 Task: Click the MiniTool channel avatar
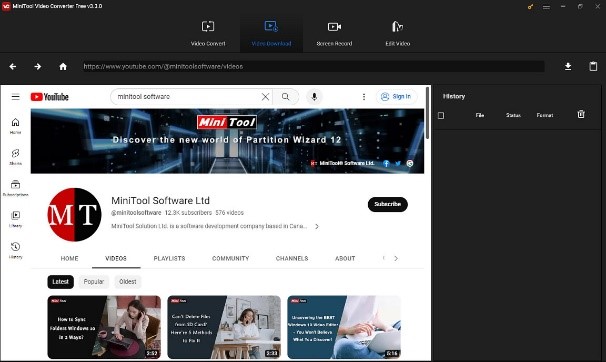click(74, 215)
